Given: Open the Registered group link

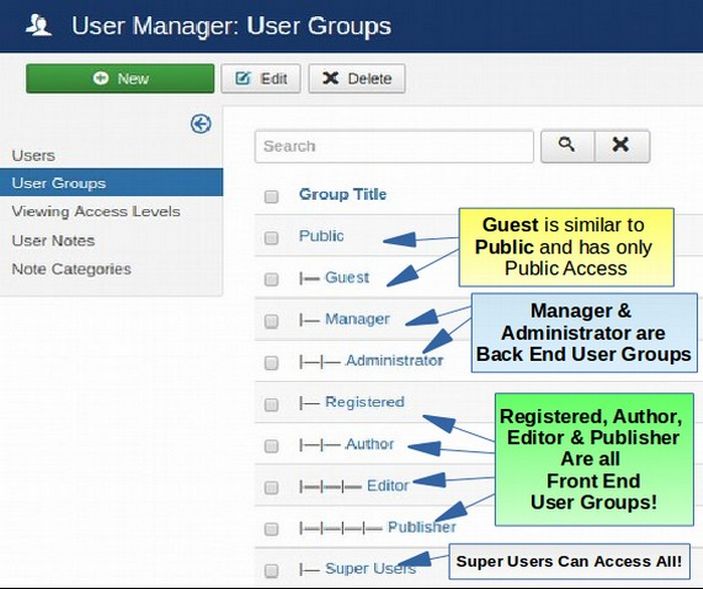Looking at the screenshot, I should pyautogui.click(x=364, y=402).
